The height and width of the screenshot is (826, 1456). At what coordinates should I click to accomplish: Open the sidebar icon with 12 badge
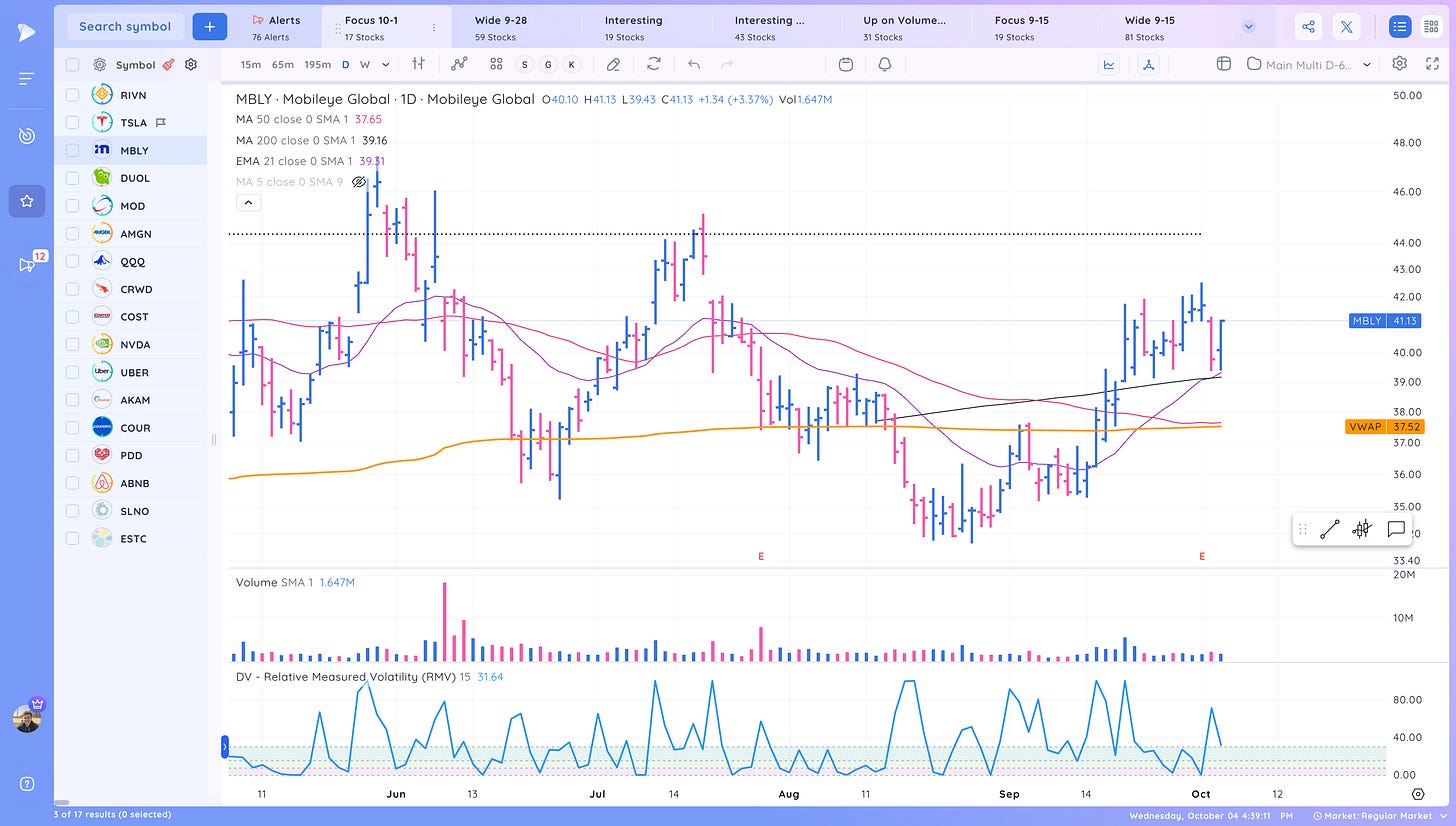click(x=27, y=264)
